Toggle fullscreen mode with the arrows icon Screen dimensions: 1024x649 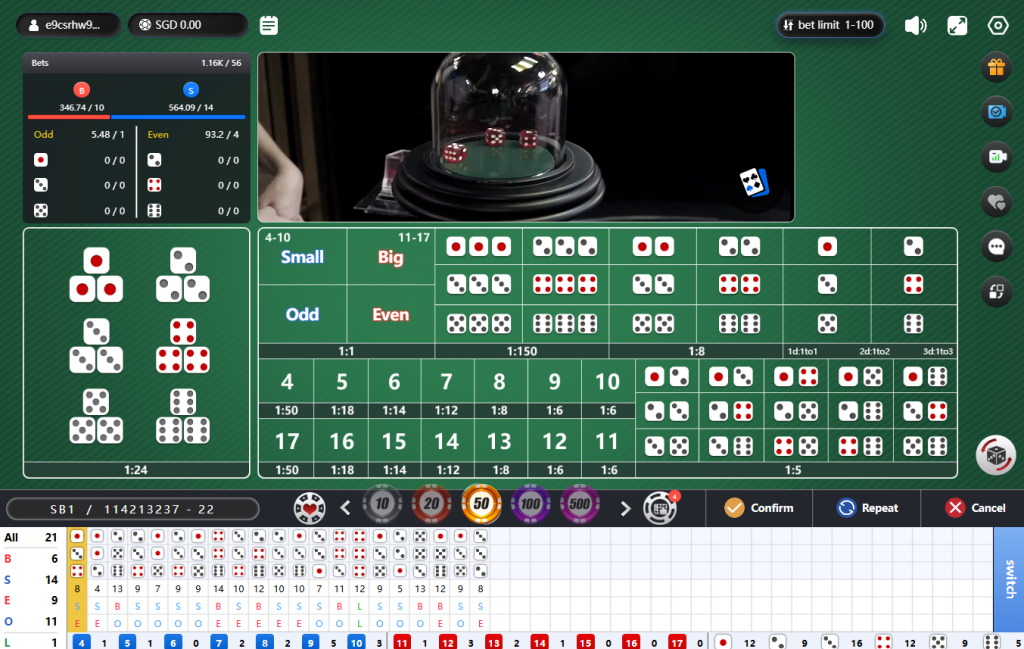[957, 25]
